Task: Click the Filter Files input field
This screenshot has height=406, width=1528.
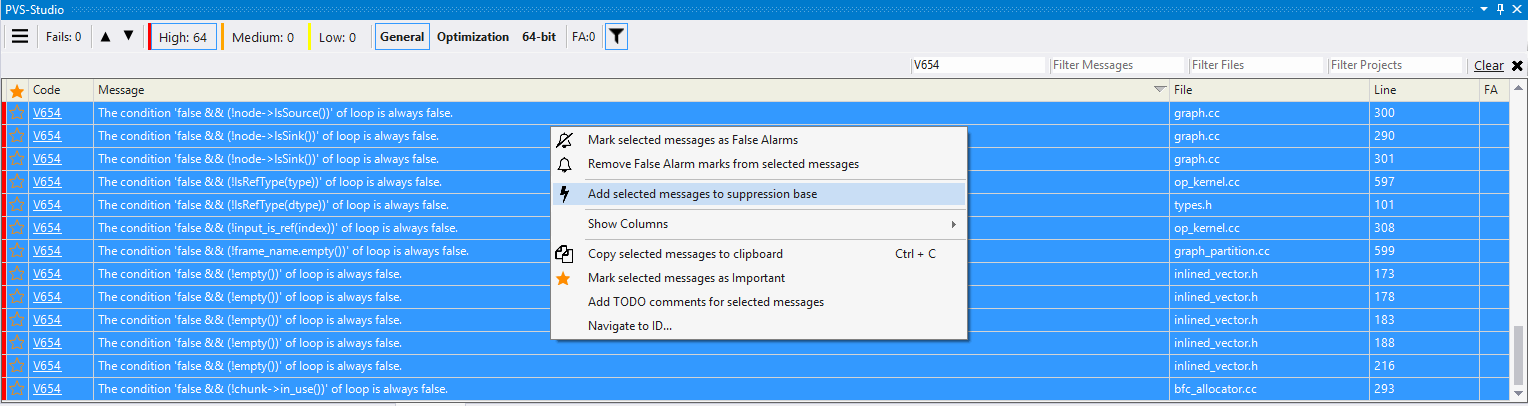Action: (1256, 65)
